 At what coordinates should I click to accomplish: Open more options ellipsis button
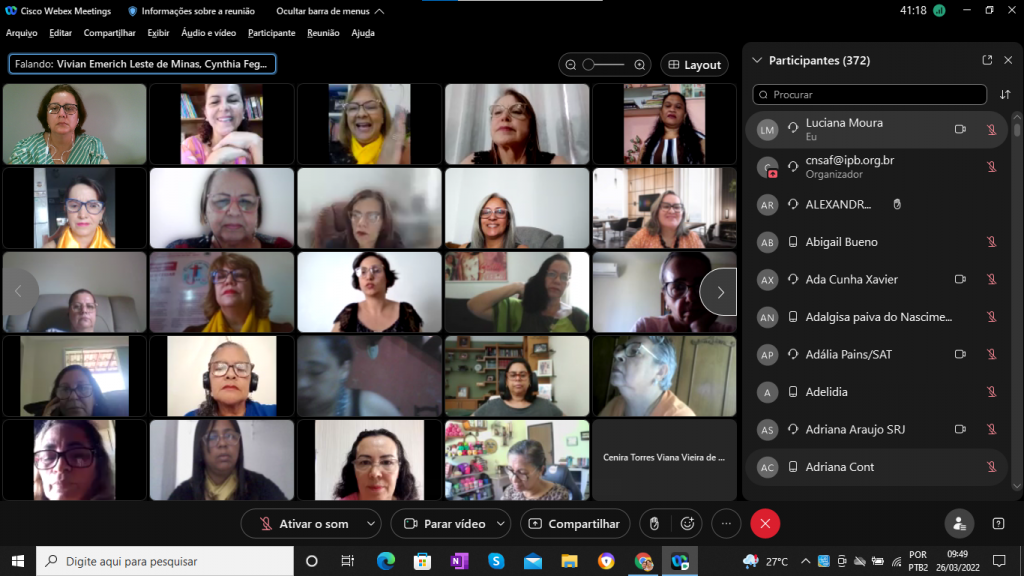click(726, 523)
